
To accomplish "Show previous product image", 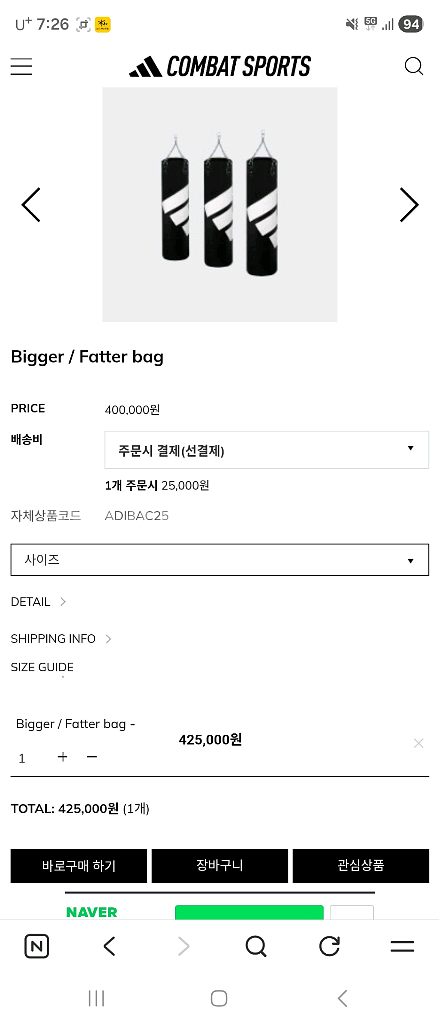I will click(31, 205).
